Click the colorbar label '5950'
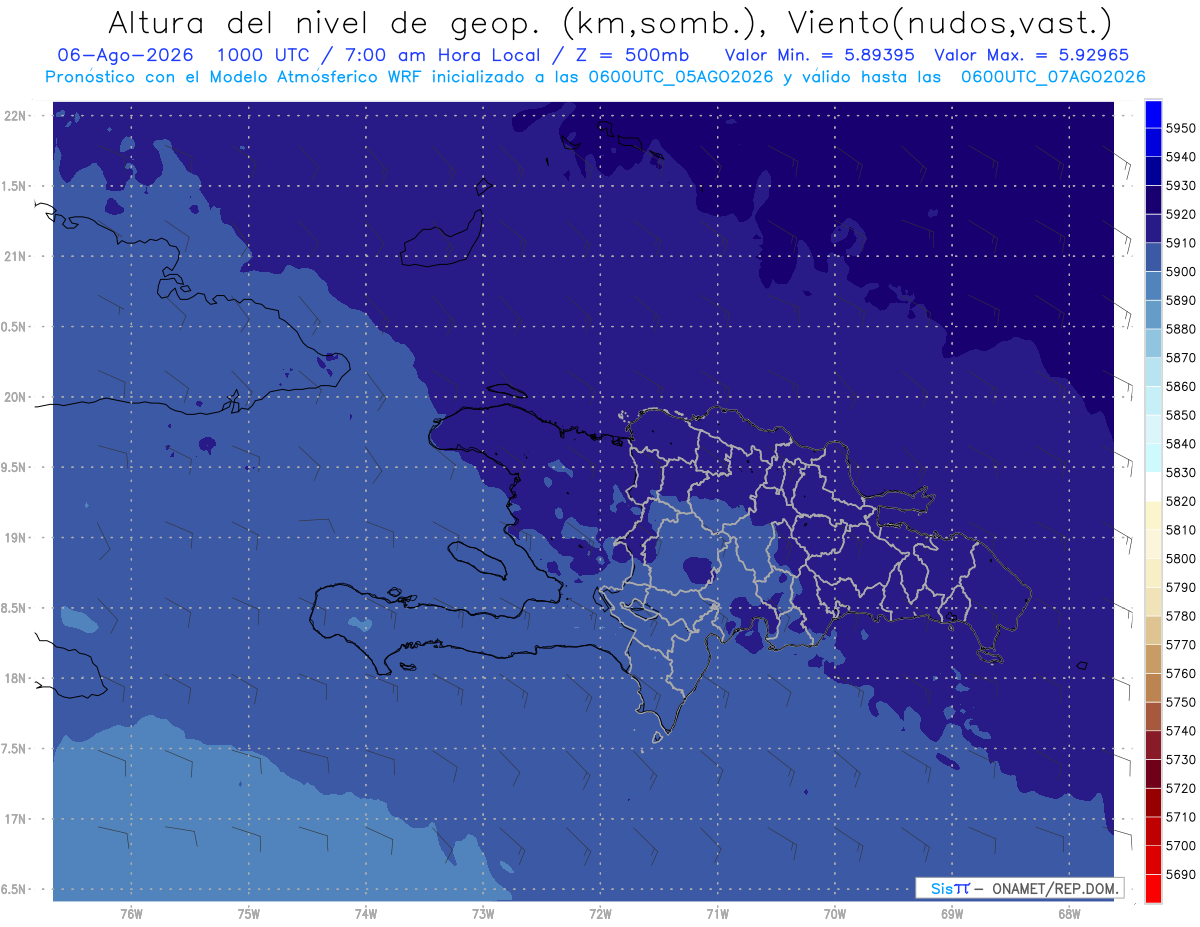The height and width of the screenshot is (927, 1200). point(1180,128)
